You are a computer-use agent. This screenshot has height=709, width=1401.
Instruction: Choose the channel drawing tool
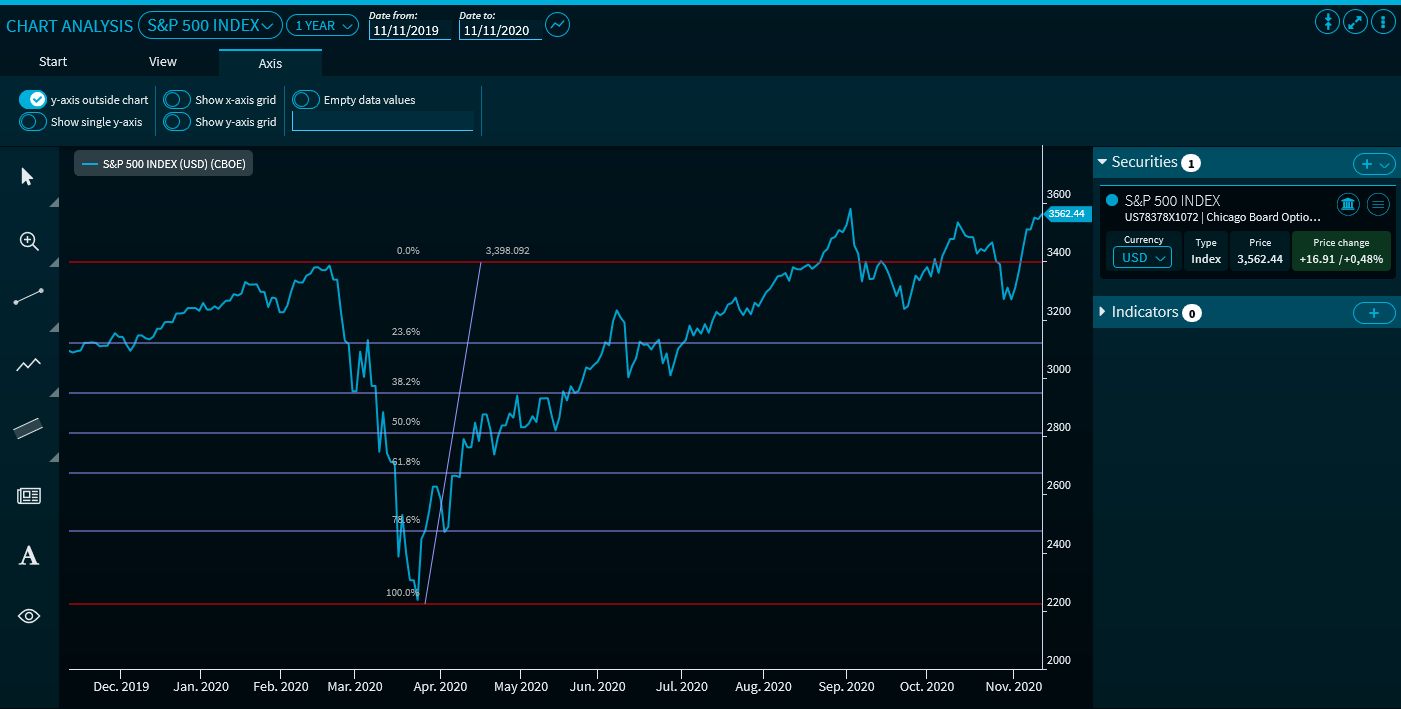pyautogui.click(x=28, y=428)
